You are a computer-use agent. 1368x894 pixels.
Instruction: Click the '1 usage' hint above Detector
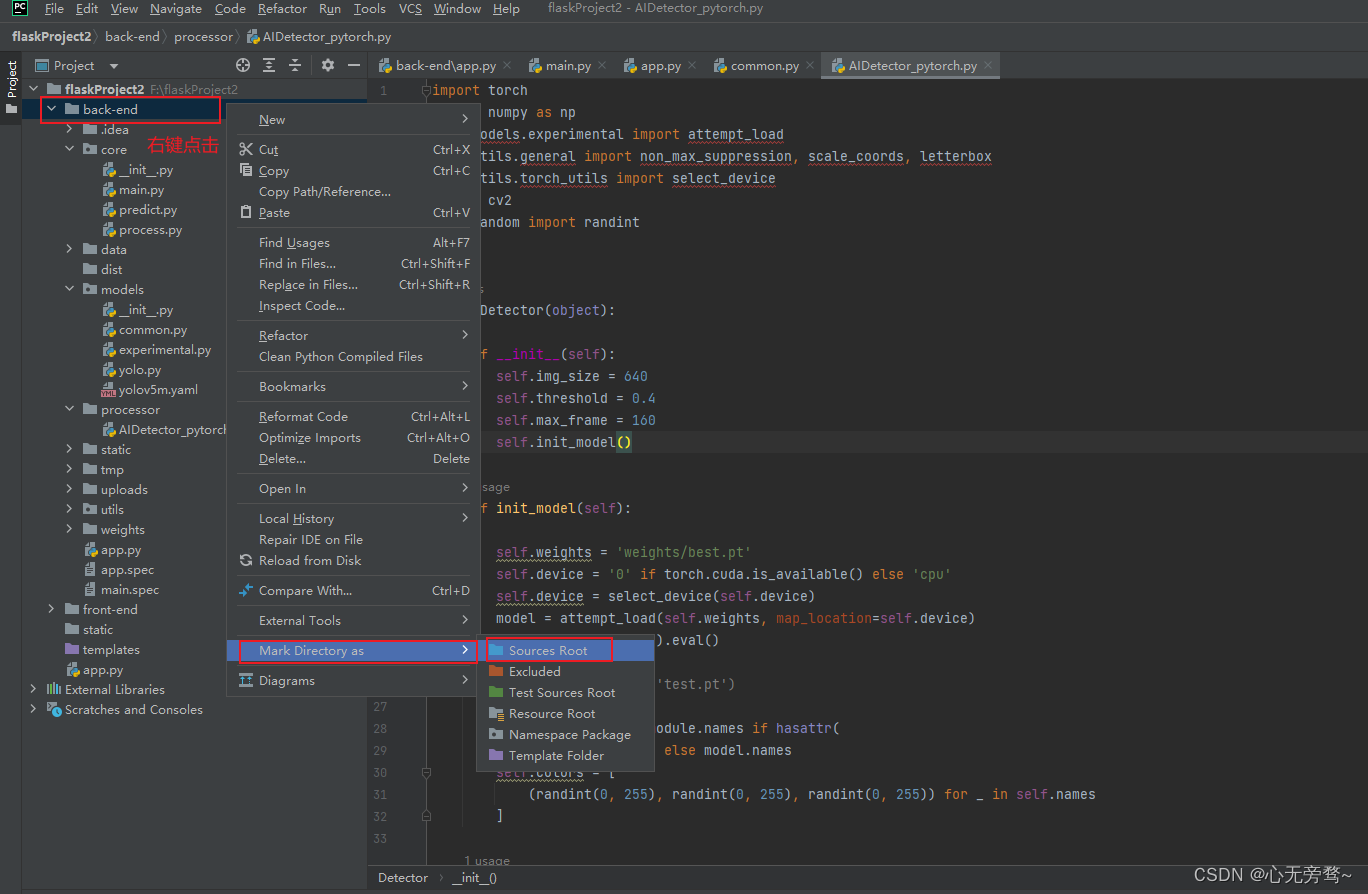pyautogui.click(x=486, y=860)
